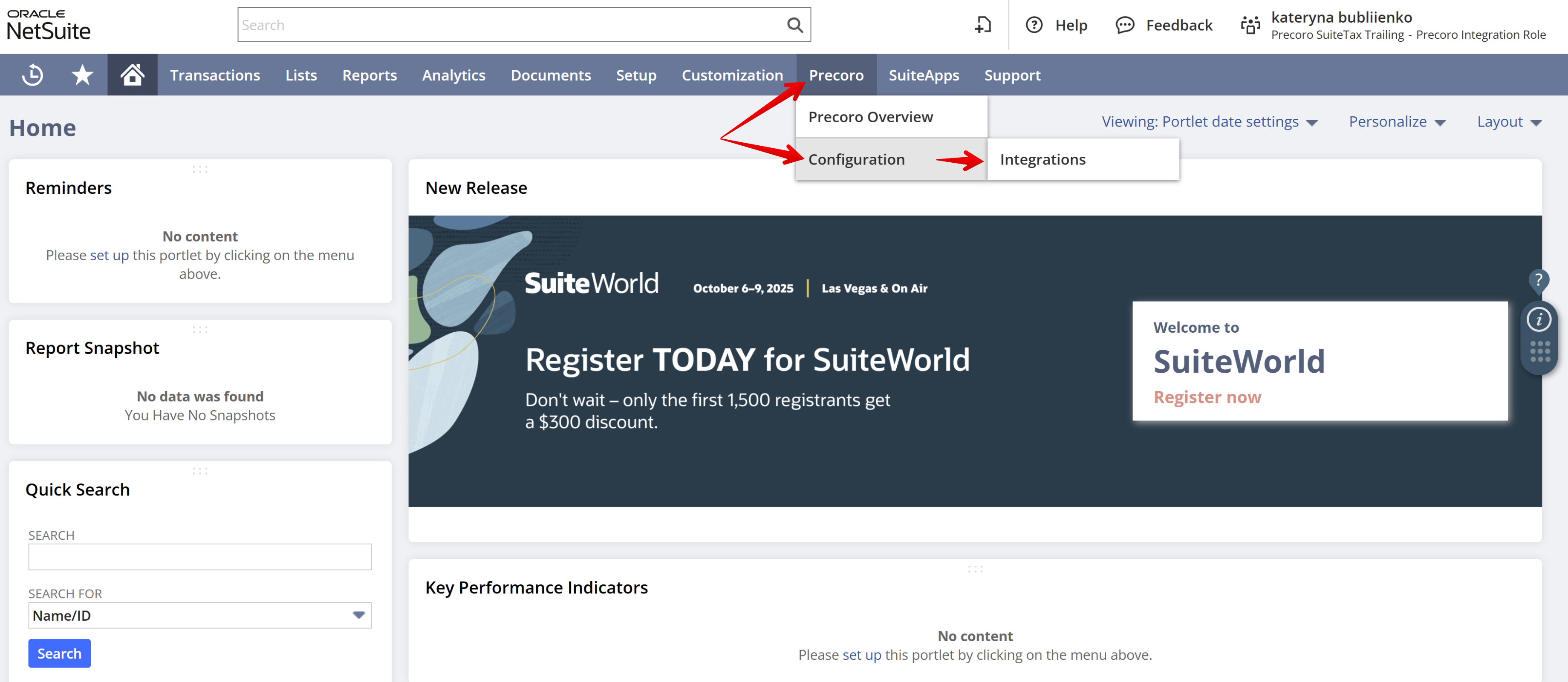Open the Lists menu
Viewport: 1568px width, 682px height.
[301, 75]
